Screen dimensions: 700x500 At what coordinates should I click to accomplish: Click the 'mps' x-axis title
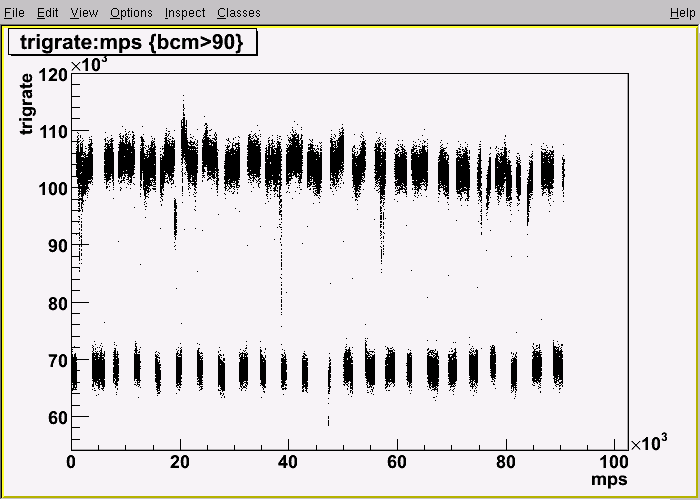[609, 479]
